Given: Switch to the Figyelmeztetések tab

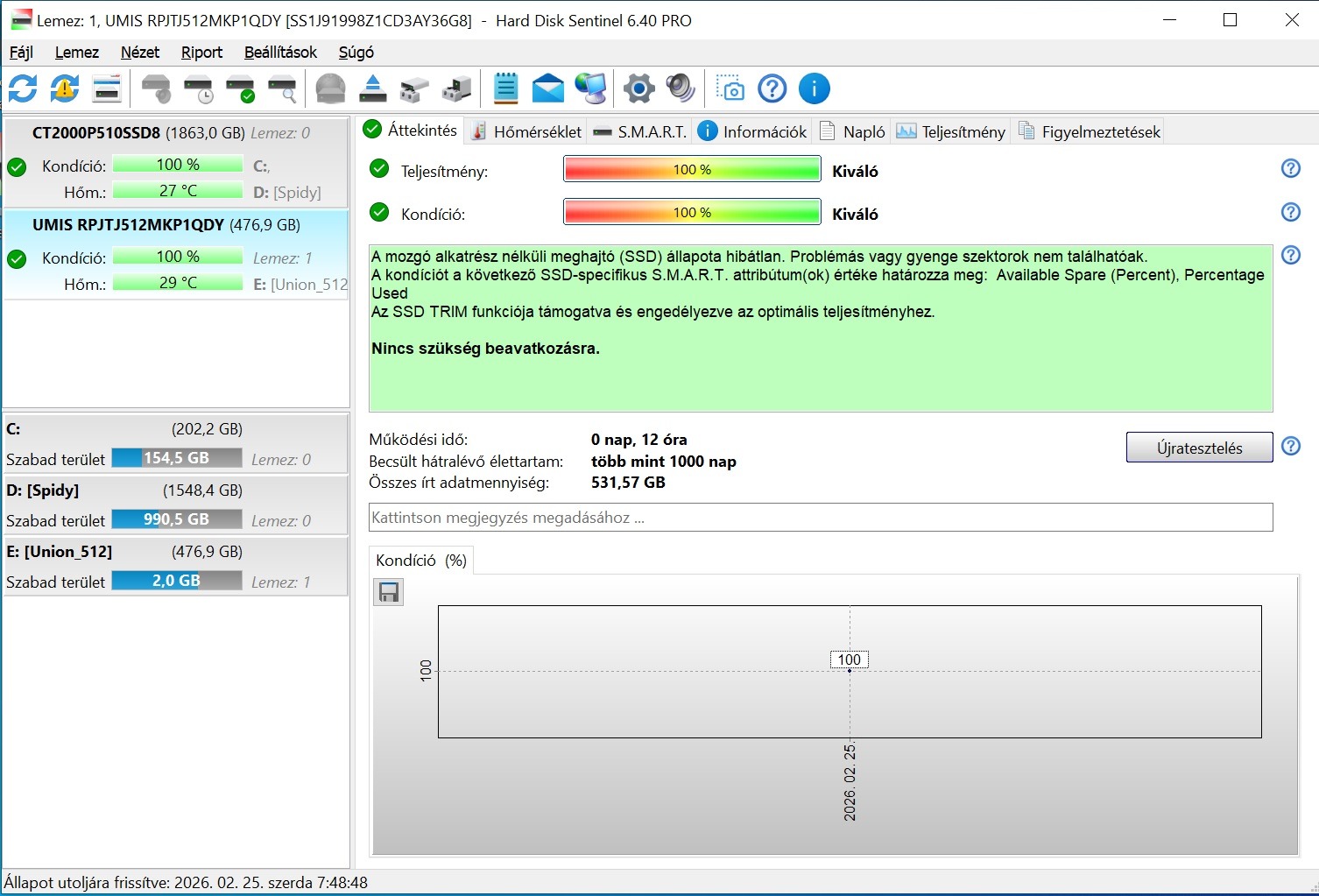Looking at the screenshot, I should (x=1090, y=131).
